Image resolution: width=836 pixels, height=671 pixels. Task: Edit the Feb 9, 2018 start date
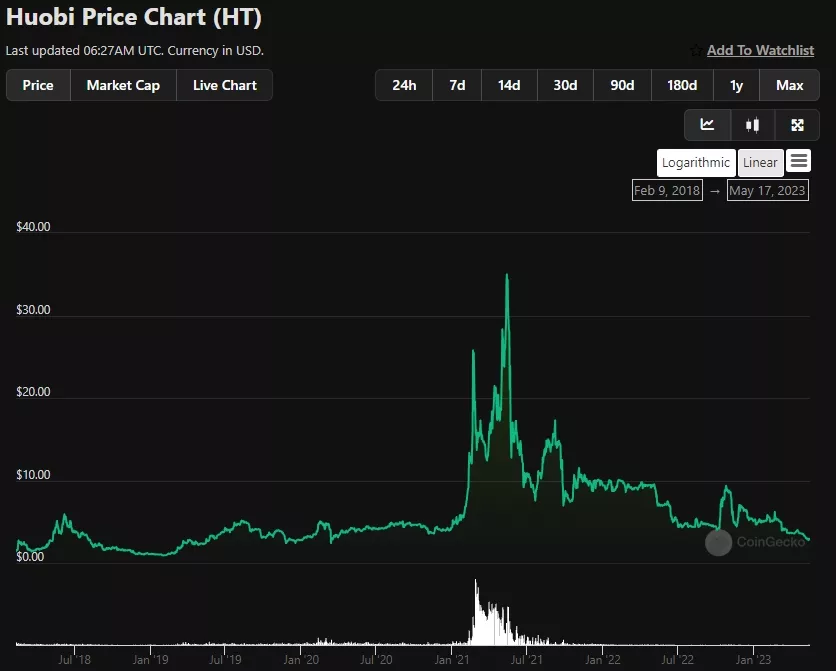[667, 190]
